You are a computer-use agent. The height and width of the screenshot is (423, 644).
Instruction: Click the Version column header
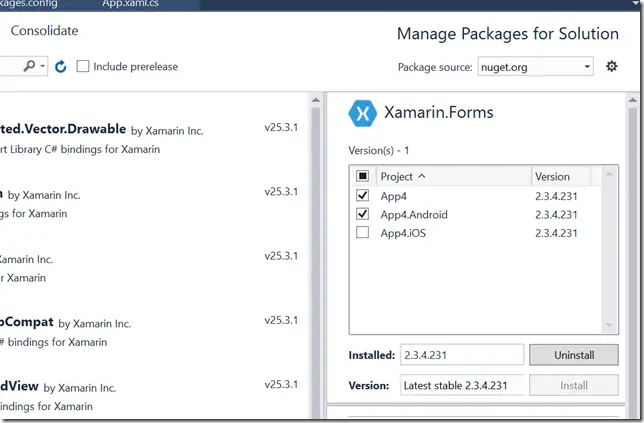click(561, 177)
